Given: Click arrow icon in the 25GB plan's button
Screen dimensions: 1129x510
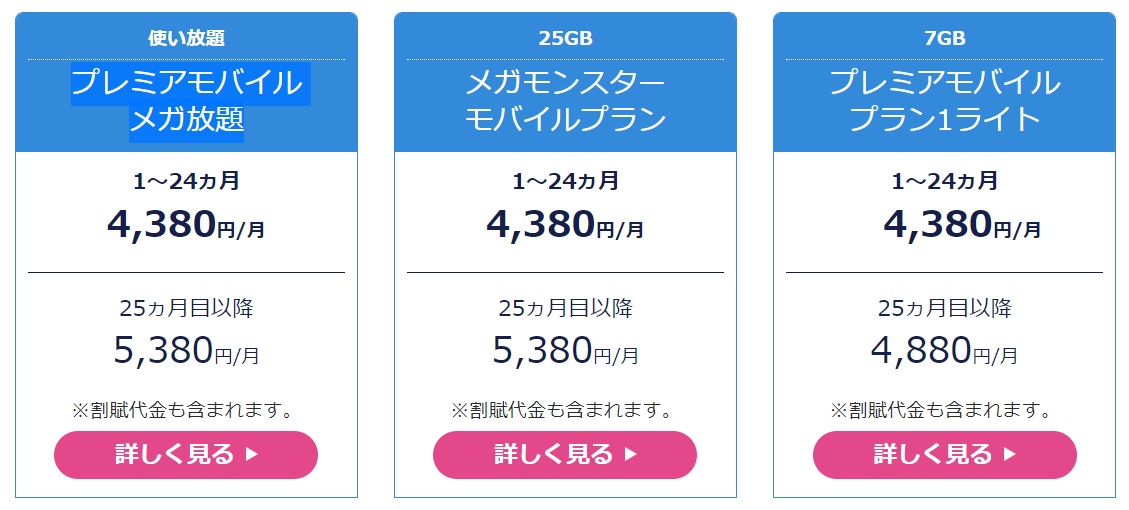Looking at the screenshot, I should coord(630,455).
